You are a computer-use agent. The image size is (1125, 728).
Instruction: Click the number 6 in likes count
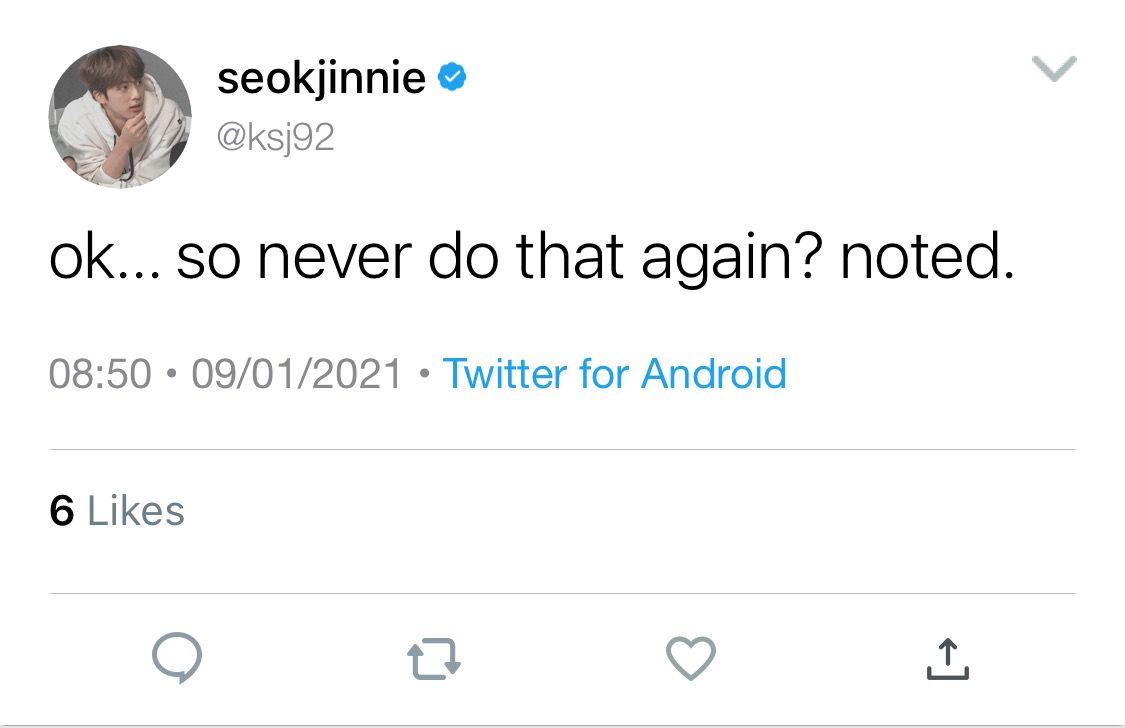[x=61, y=511]
